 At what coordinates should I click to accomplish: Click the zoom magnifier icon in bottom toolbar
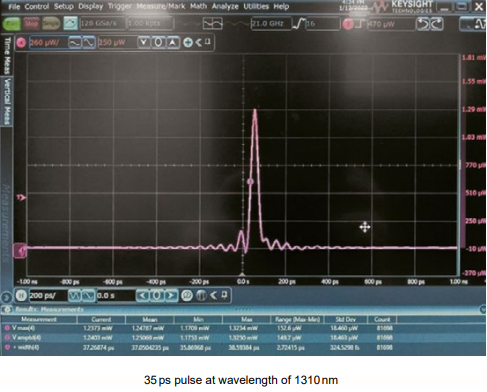tap(187, 295)
